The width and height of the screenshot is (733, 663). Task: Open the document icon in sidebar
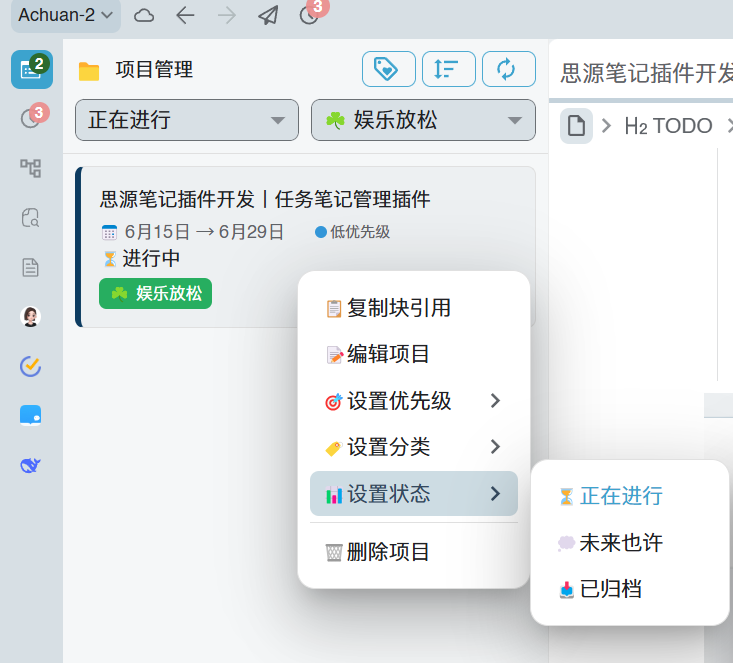click(x=30, y=267)
